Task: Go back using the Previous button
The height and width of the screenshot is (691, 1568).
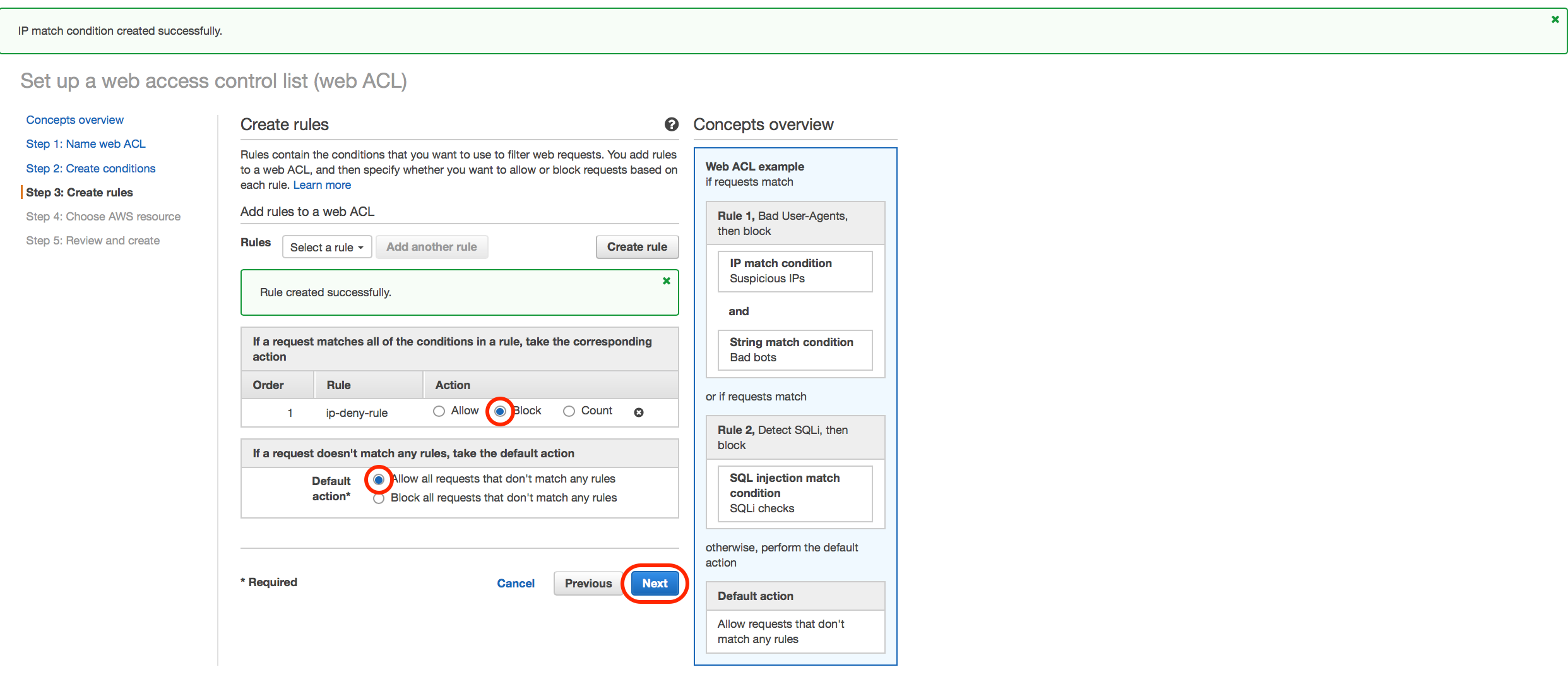Action: pos(588,583)
